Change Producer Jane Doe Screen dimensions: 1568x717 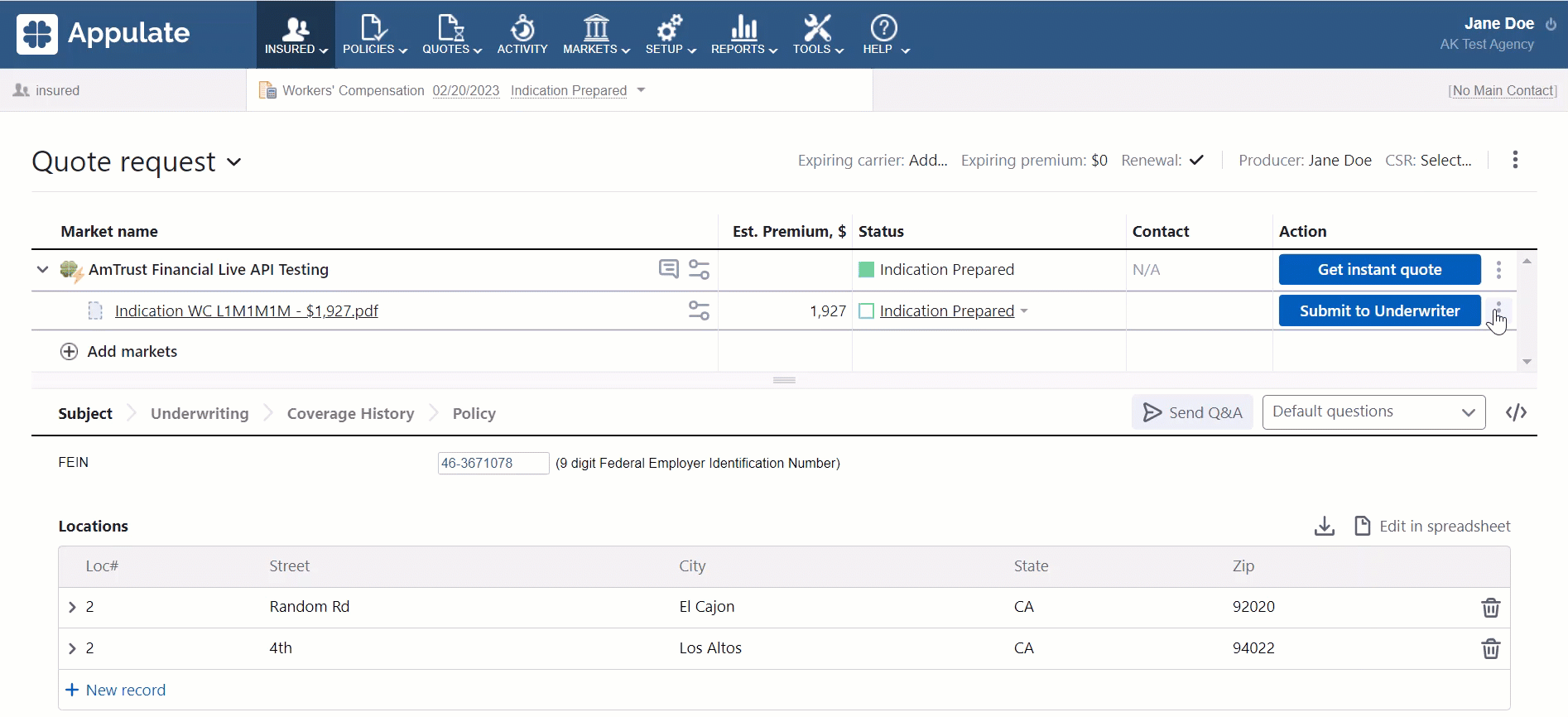[1340, 160]
